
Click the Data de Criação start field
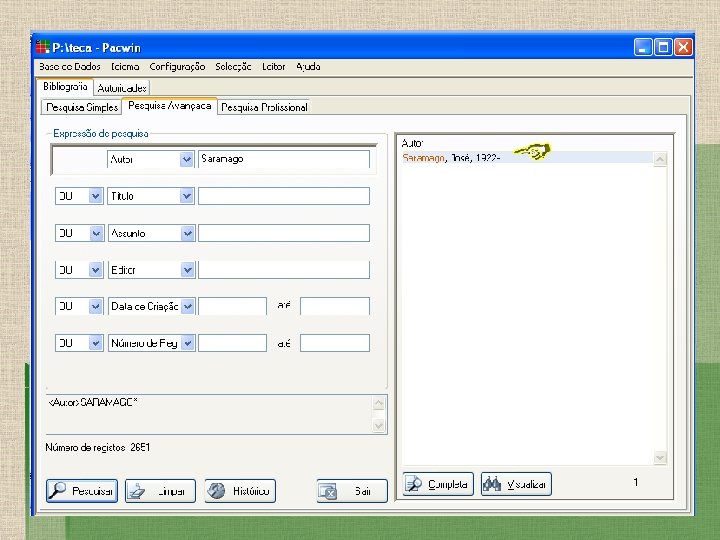click(232, 306)
